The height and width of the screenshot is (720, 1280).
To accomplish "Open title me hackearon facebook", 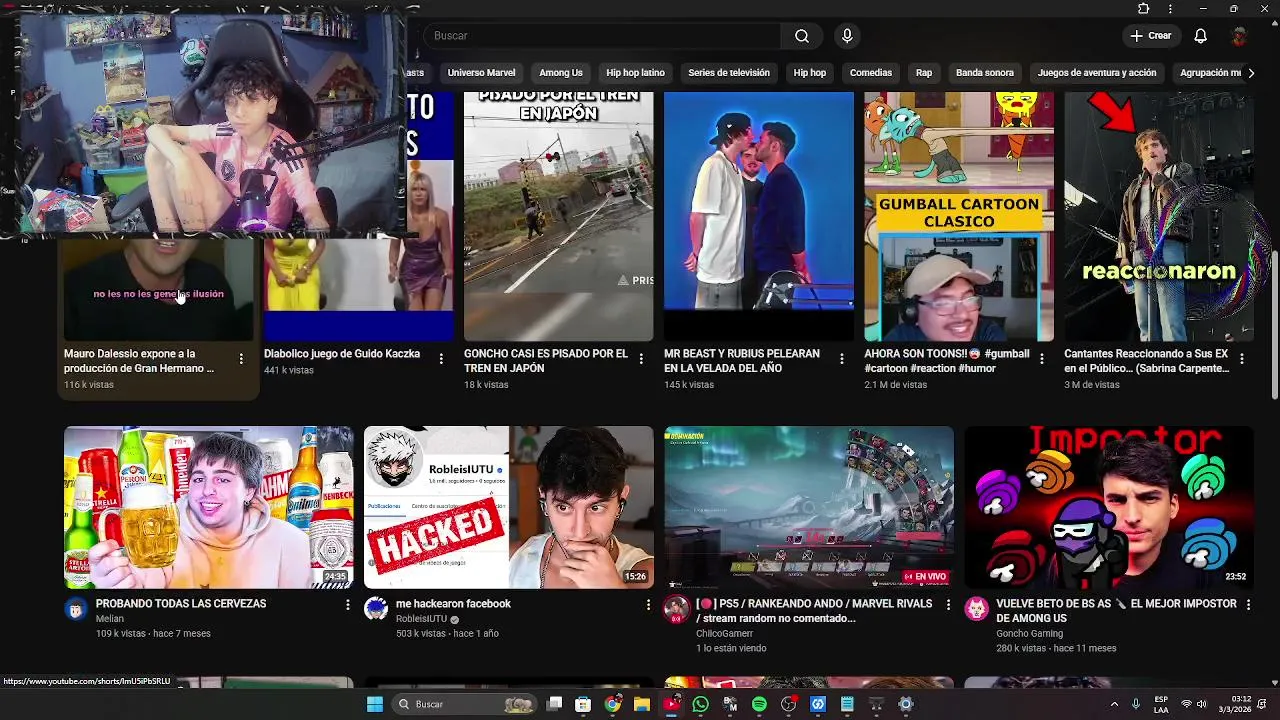I will [x=453, y=604].
